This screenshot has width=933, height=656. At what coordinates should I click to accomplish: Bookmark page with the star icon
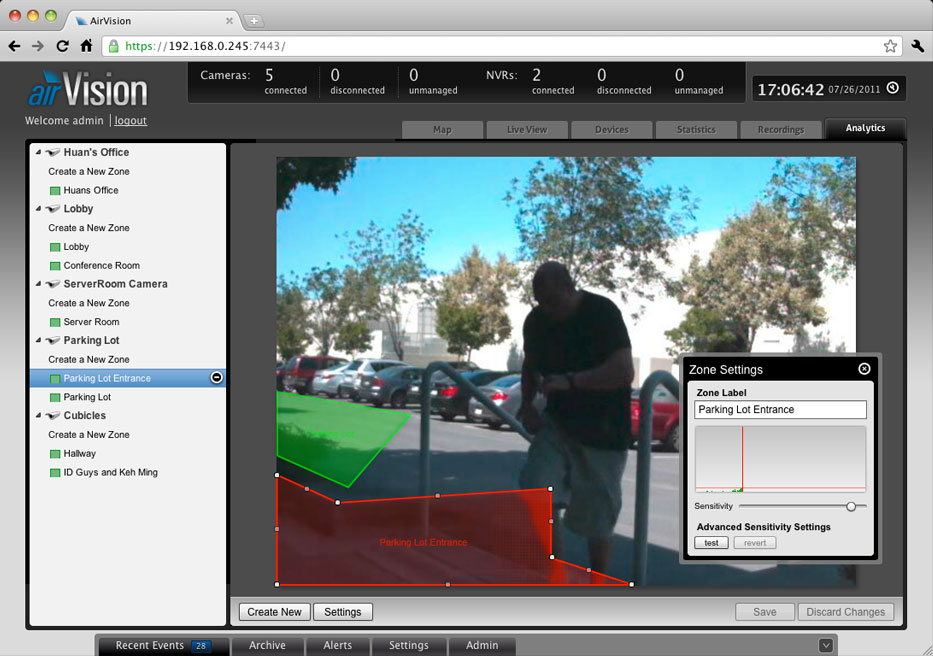[x=890, y=46]
